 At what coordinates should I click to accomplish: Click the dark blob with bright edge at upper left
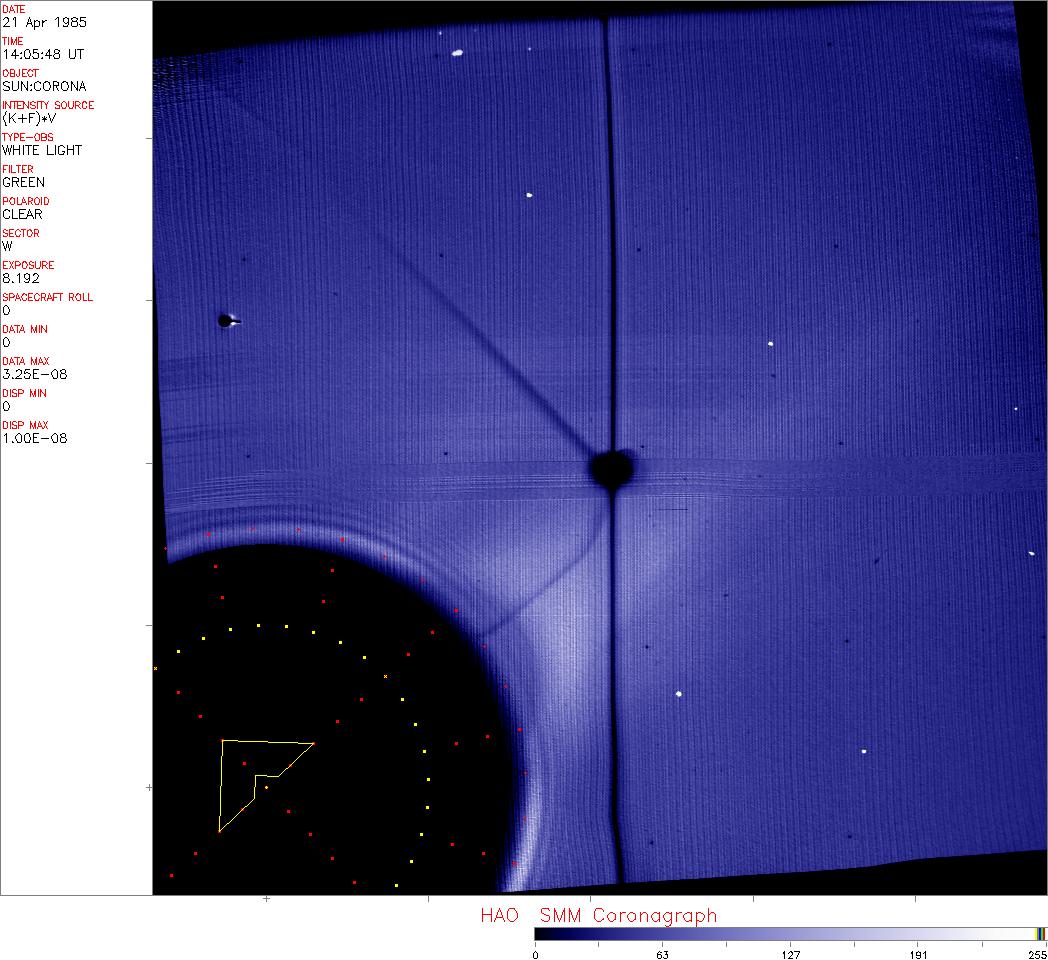pos(226,321)
